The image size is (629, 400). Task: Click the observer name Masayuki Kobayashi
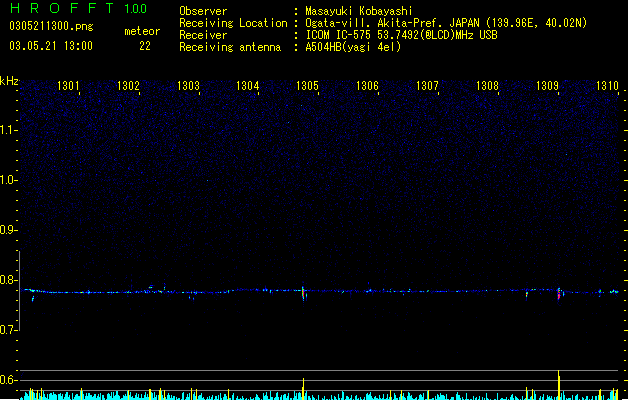pos(359,11)
